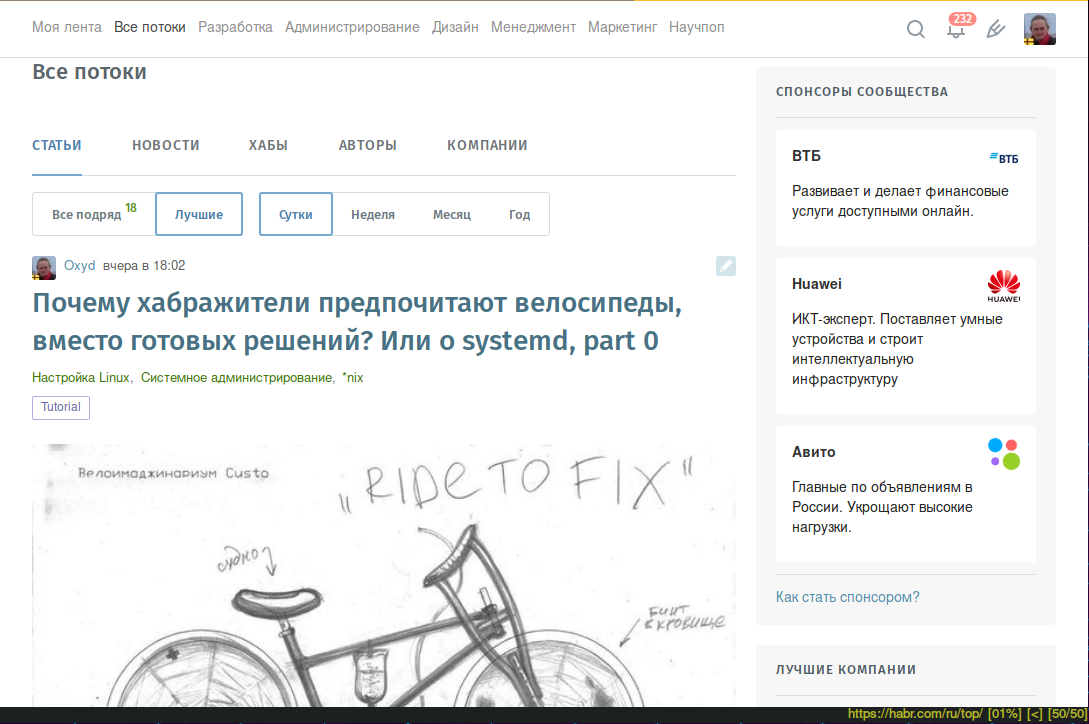Click the Huawei sponsor logo
This screenshot has height=724, width=1089.
coord(1004,286)
